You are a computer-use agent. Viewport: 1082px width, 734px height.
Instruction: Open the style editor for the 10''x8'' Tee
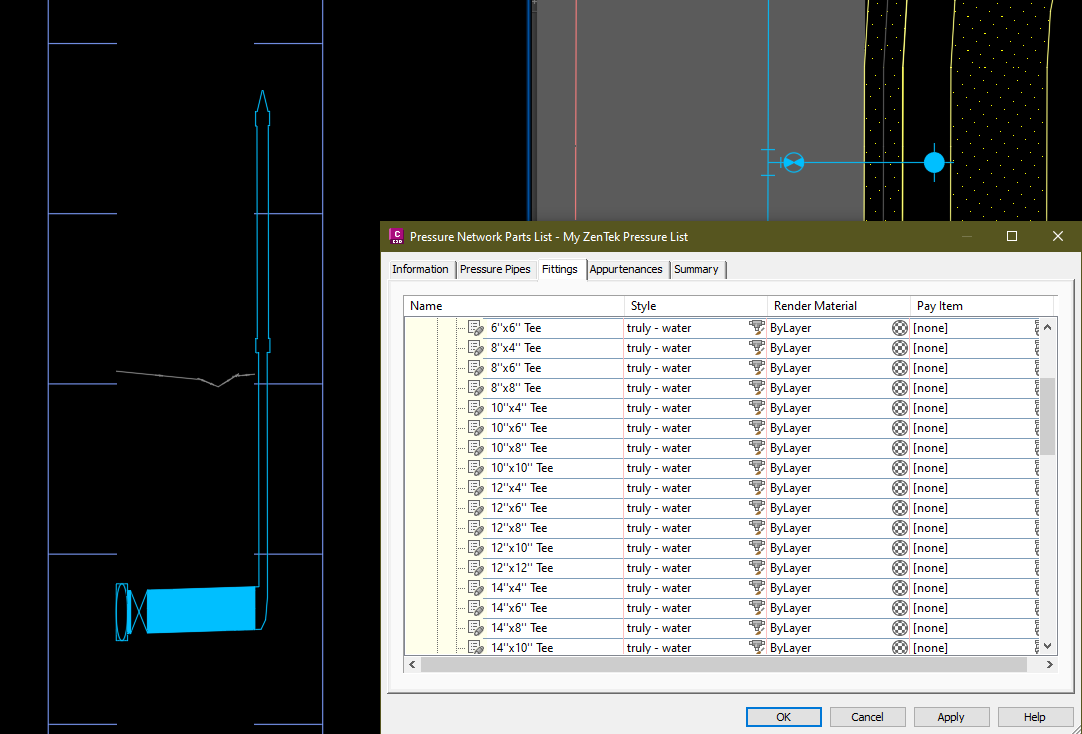tap(757, 447)
